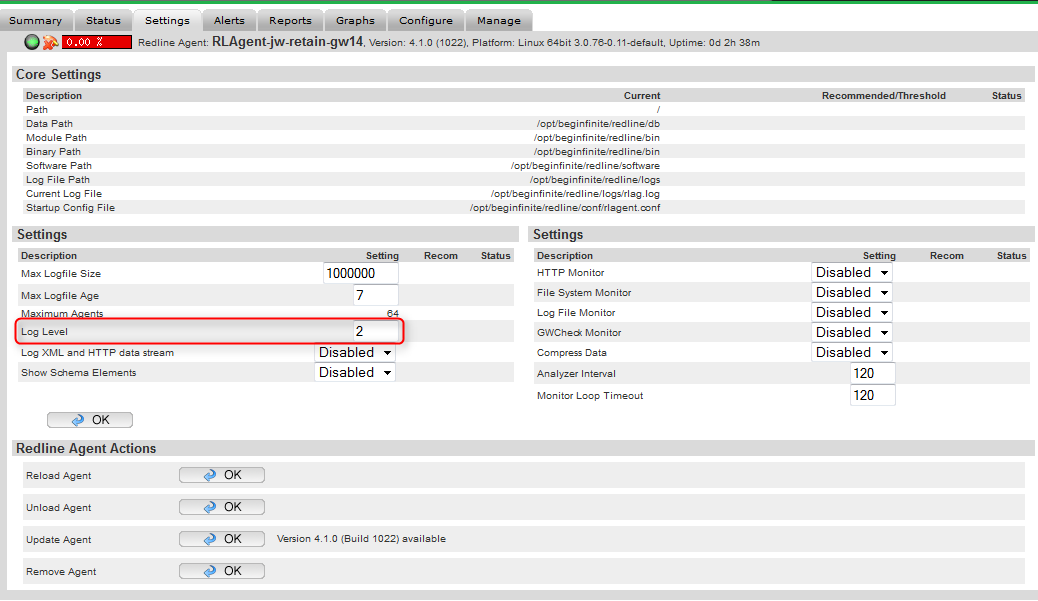Open the Summary tab

(36, 21)
